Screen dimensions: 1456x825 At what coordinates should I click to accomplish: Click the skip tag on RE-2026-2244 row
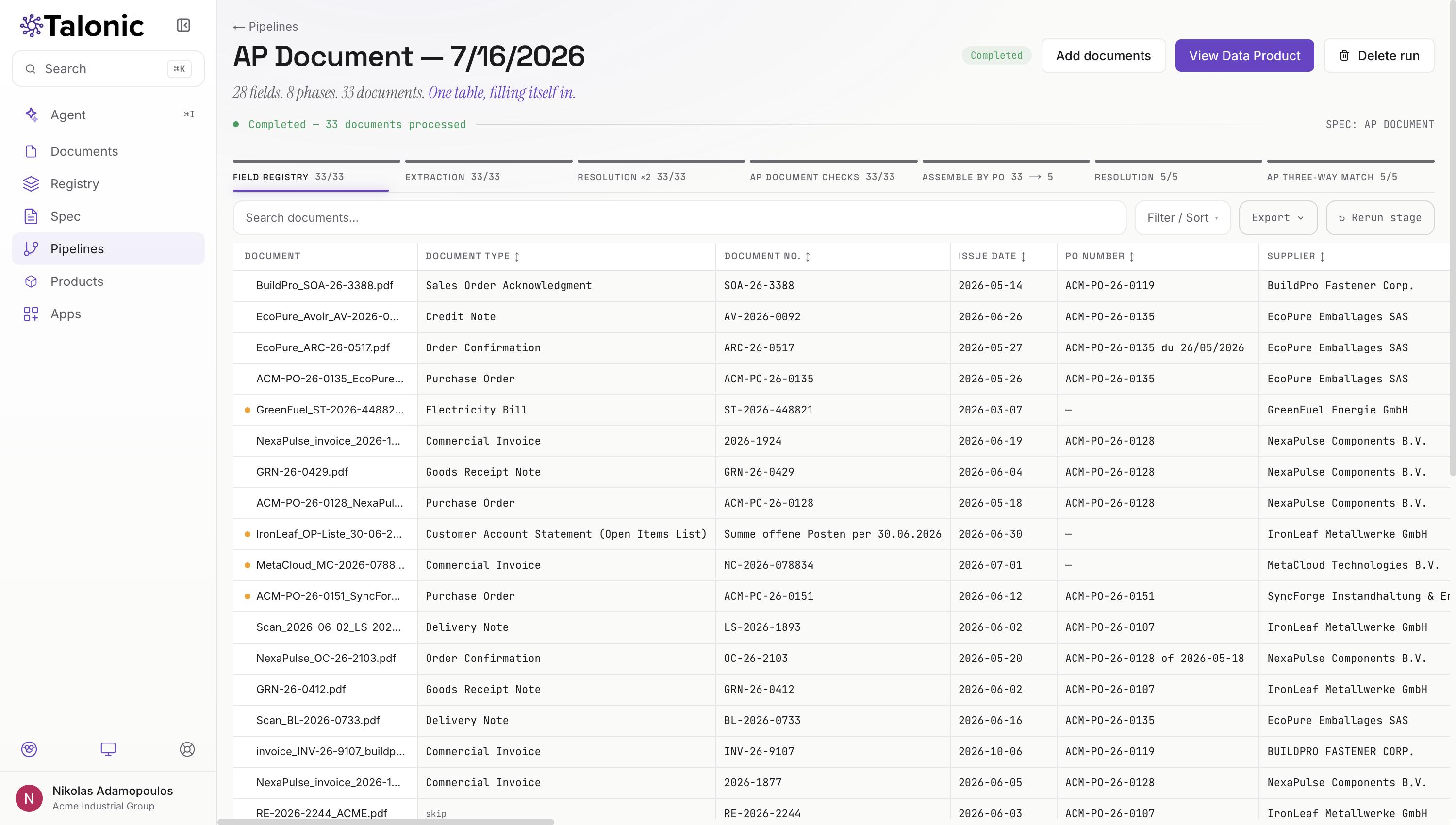coord(436,814)
